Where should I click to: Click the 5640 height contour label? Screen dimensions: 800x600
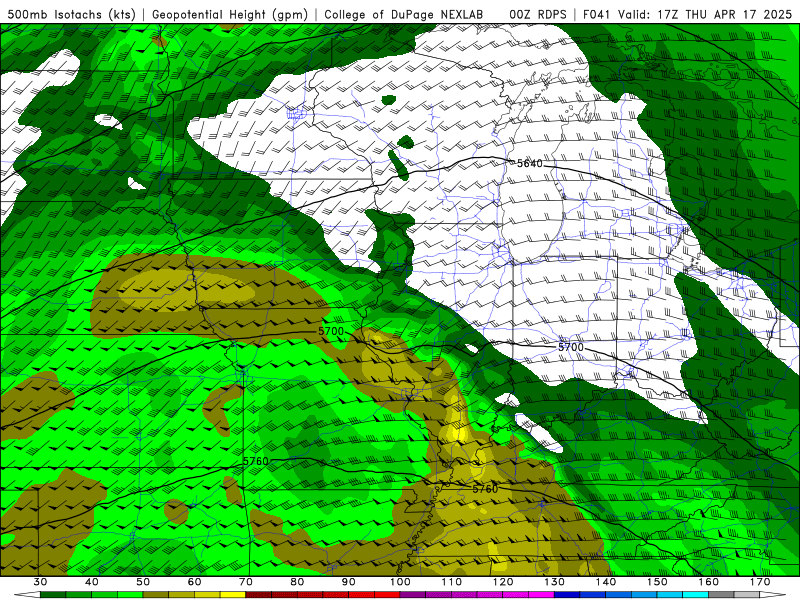530,163
